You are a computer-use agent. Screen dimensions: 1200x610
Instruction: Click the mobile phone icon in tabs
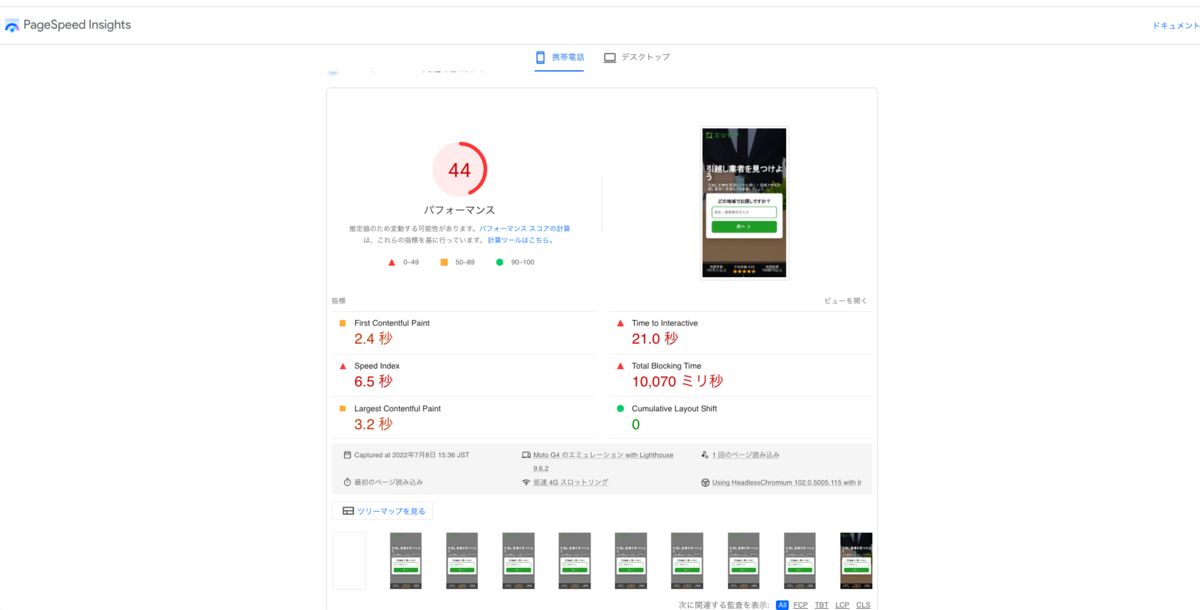pyautogui.click(x=541, y=58)
